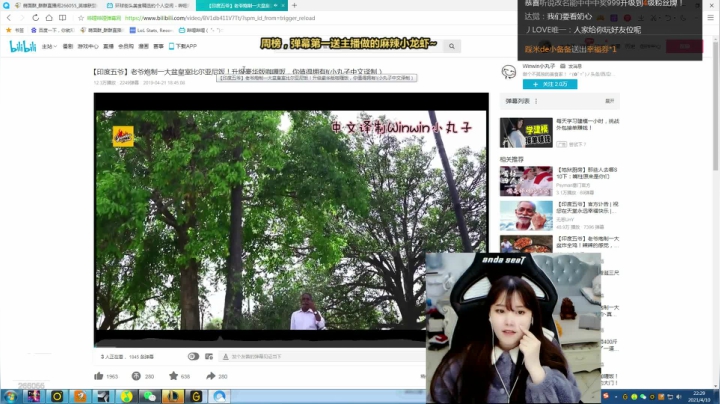Open 会员购 in the bilibili nav
This screenshot has height=404, width=720.
[x=126, y=46]
